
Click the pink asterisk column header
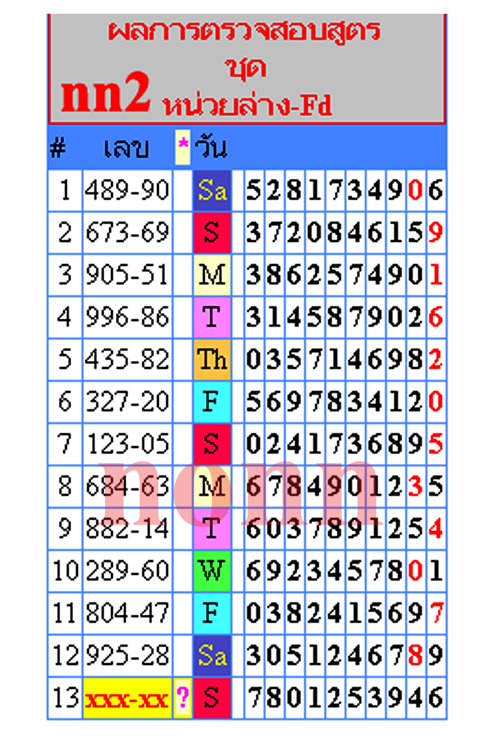(183, 147)
